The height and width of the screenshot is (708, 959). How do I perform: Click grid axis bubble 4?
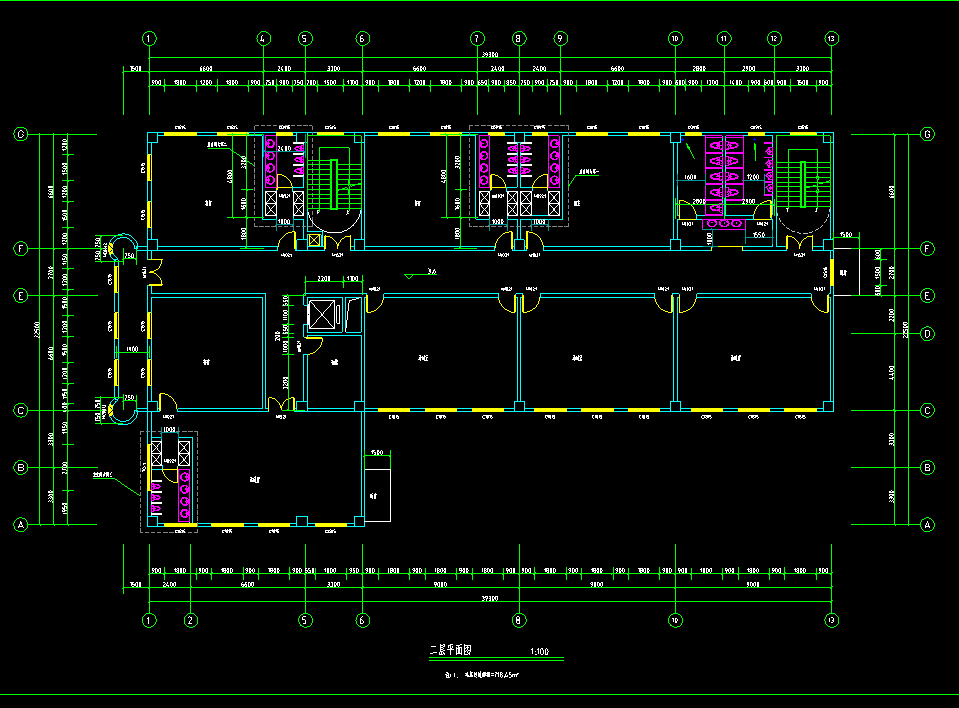point(263,39)
